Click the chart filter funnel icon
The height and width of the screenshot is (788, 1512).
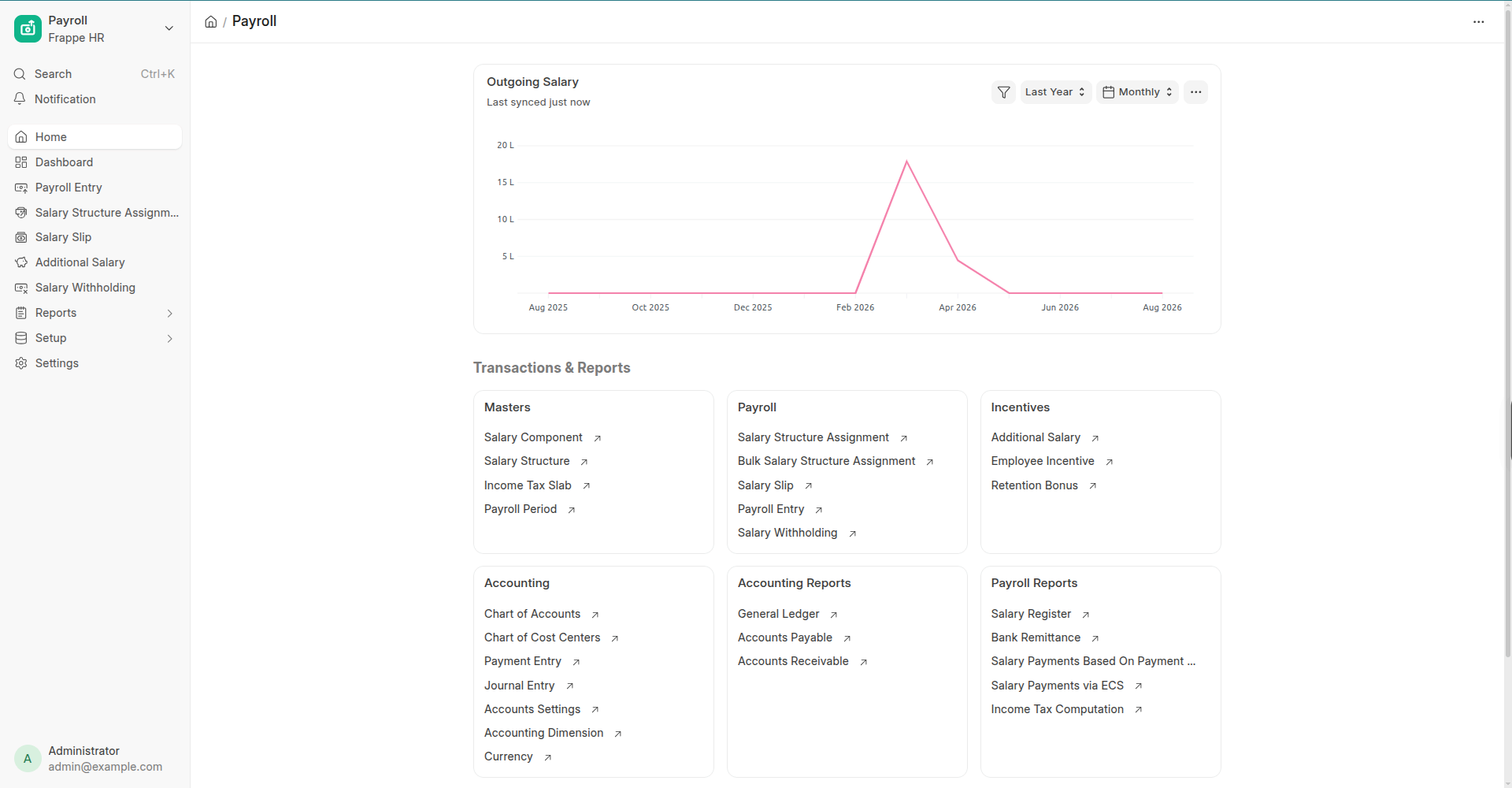1003,92
